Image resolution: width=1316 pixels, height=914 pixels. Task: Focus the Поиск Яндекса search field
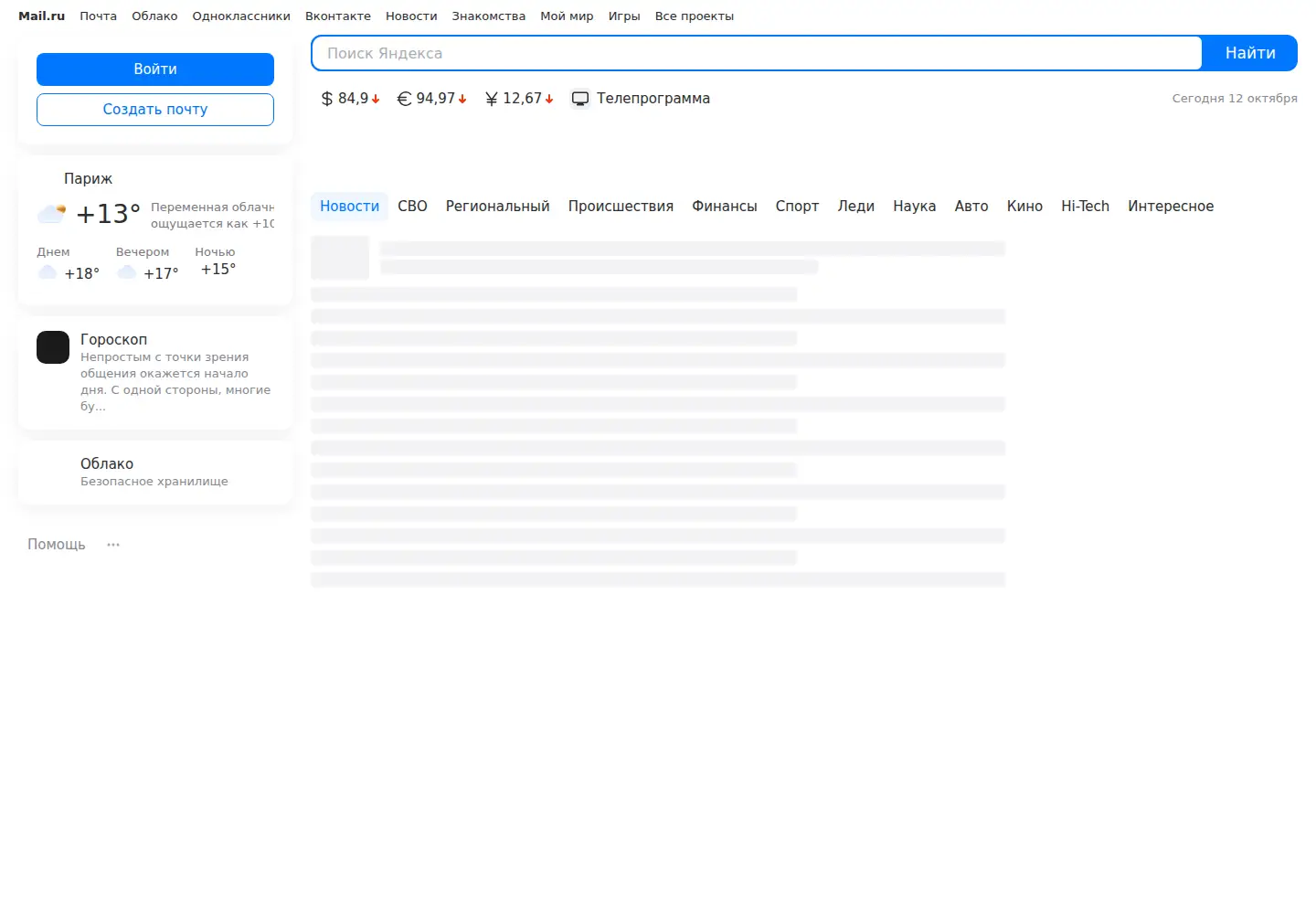pyautogui.click(x=757, y=53)
